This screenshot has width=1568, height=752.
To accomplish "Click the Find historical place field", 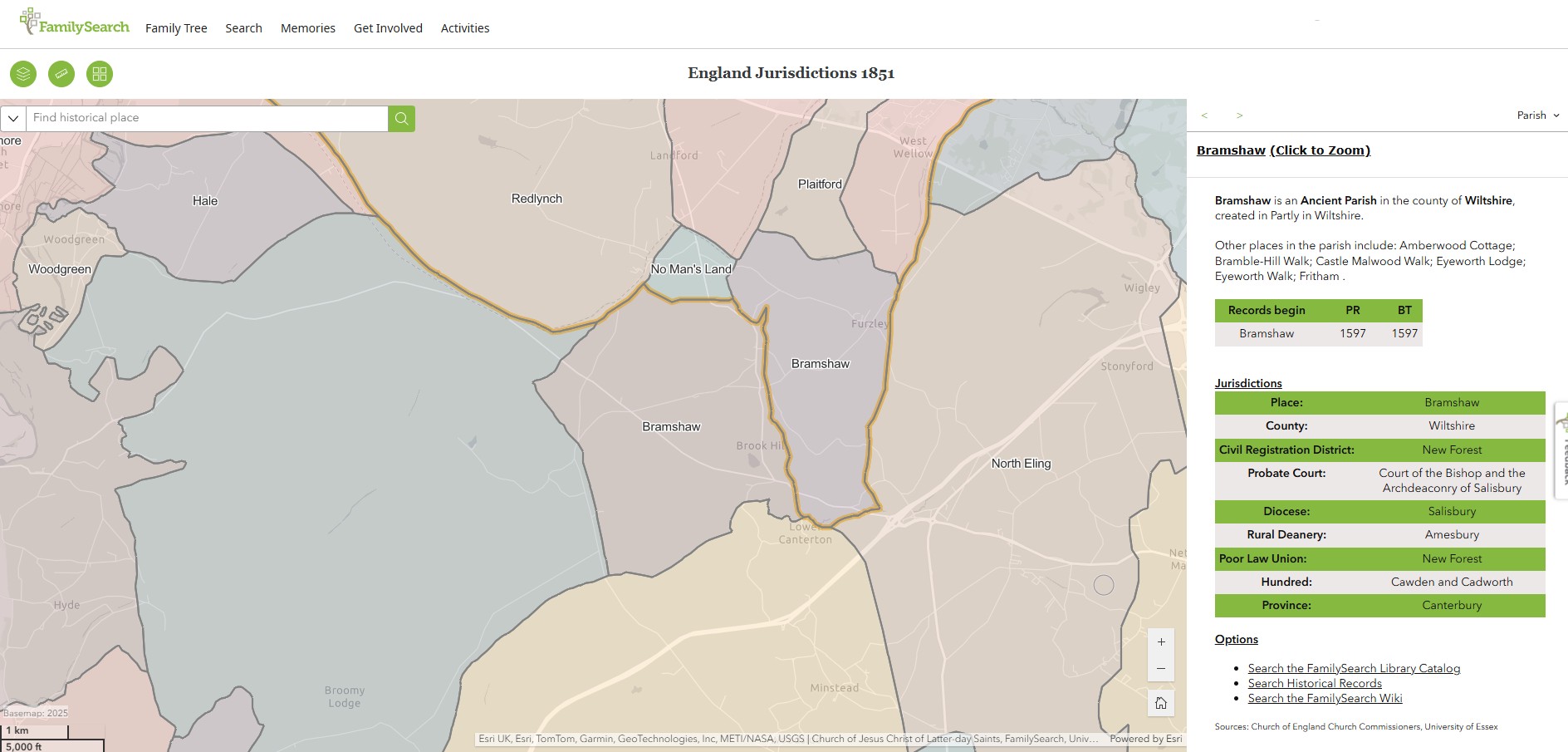I will (208, 118).
